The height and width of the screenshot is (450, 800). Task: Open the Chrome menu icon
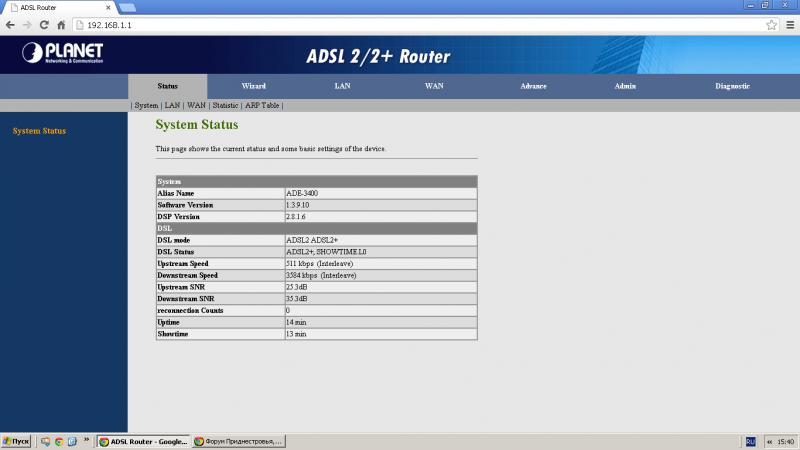(x=788, y=24)
